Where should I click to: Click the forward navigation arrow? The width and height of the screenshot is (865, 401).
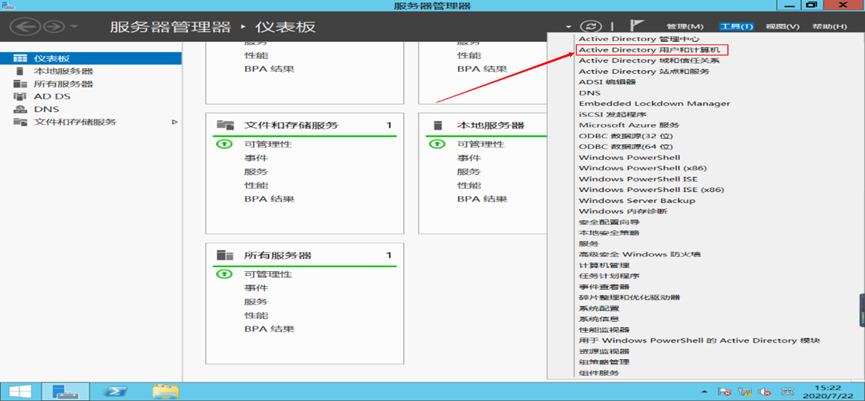(54, 26)
